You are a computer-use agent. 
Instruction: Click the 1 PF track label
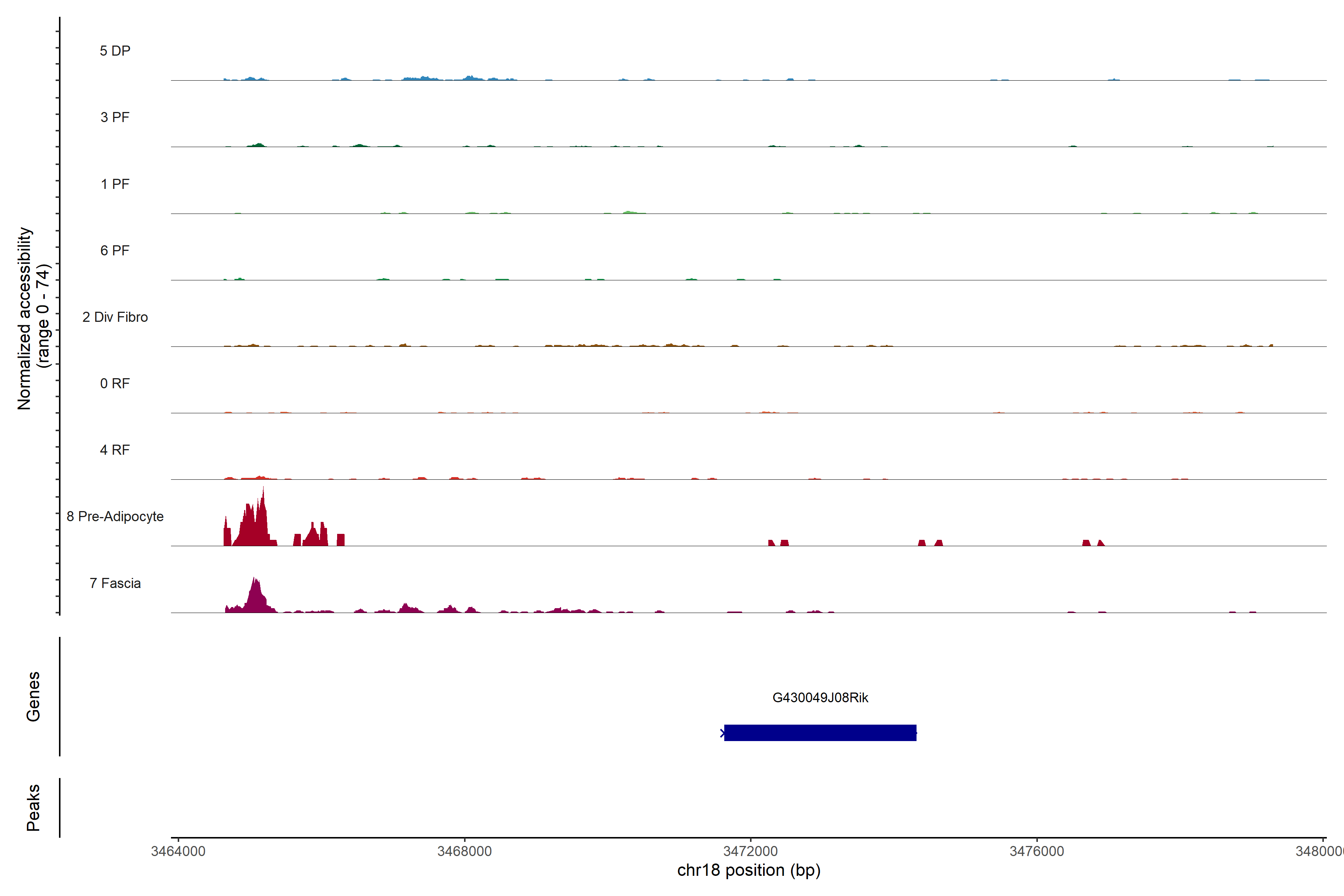click(115, 184)
